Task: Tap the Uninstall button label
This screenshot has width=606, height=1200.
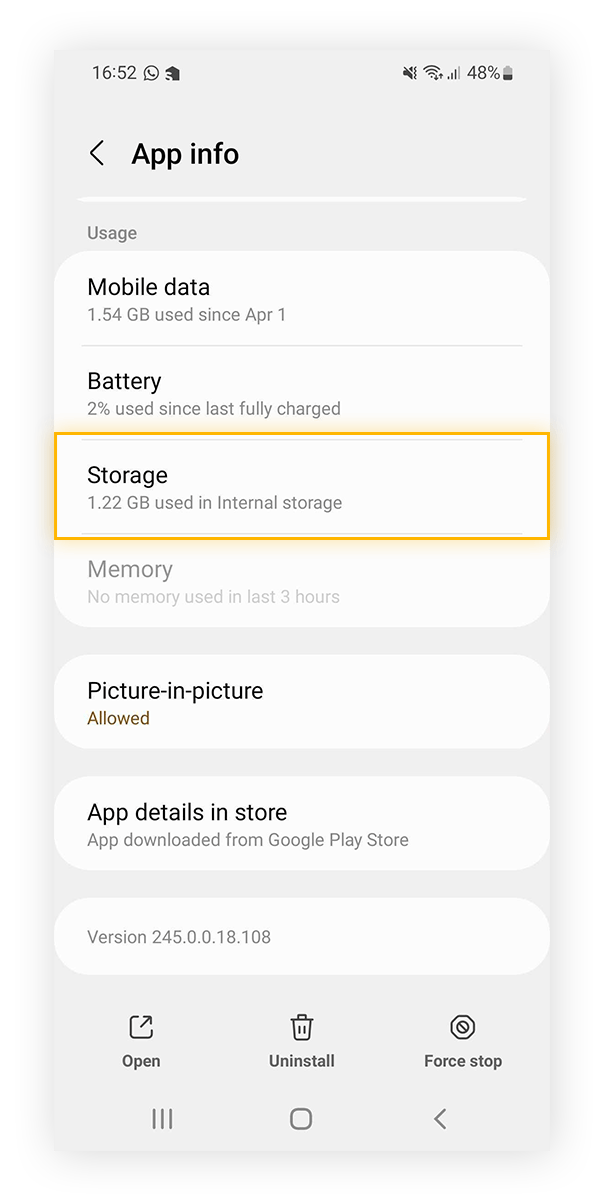Action: point(301,1061)
